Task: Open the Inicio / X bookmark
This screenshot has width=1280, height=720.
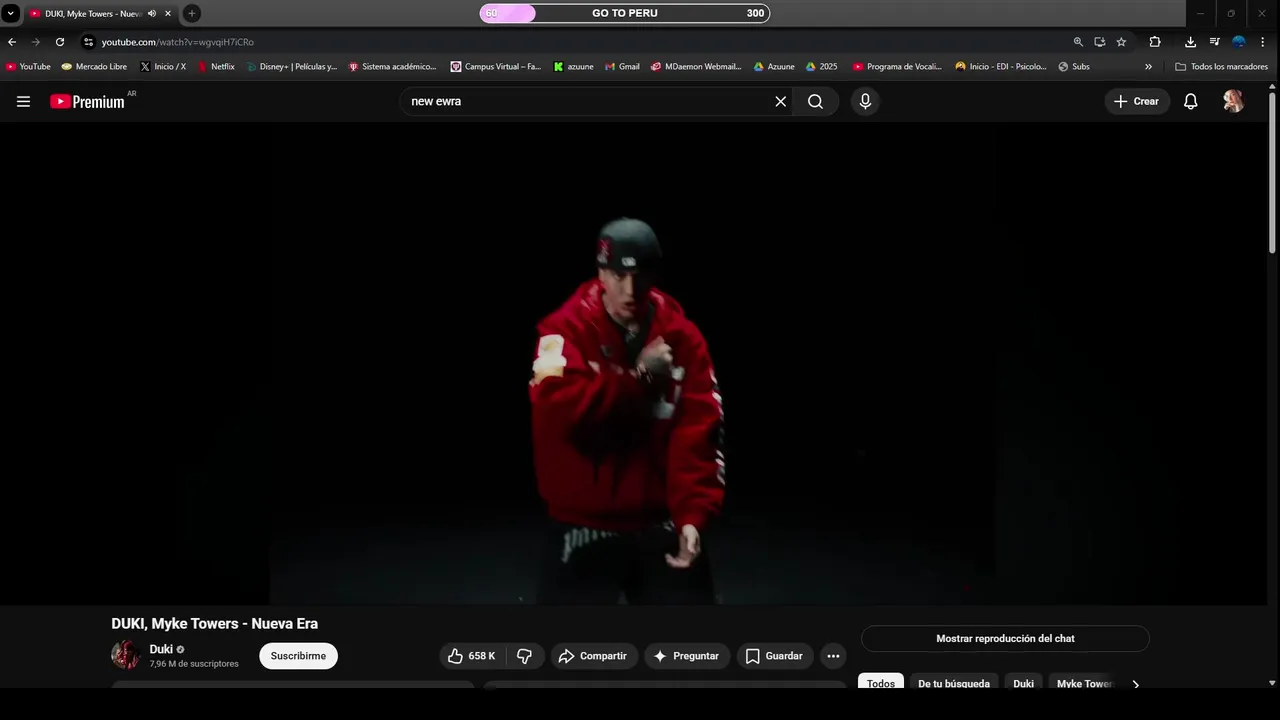Action: coord(163,67)
